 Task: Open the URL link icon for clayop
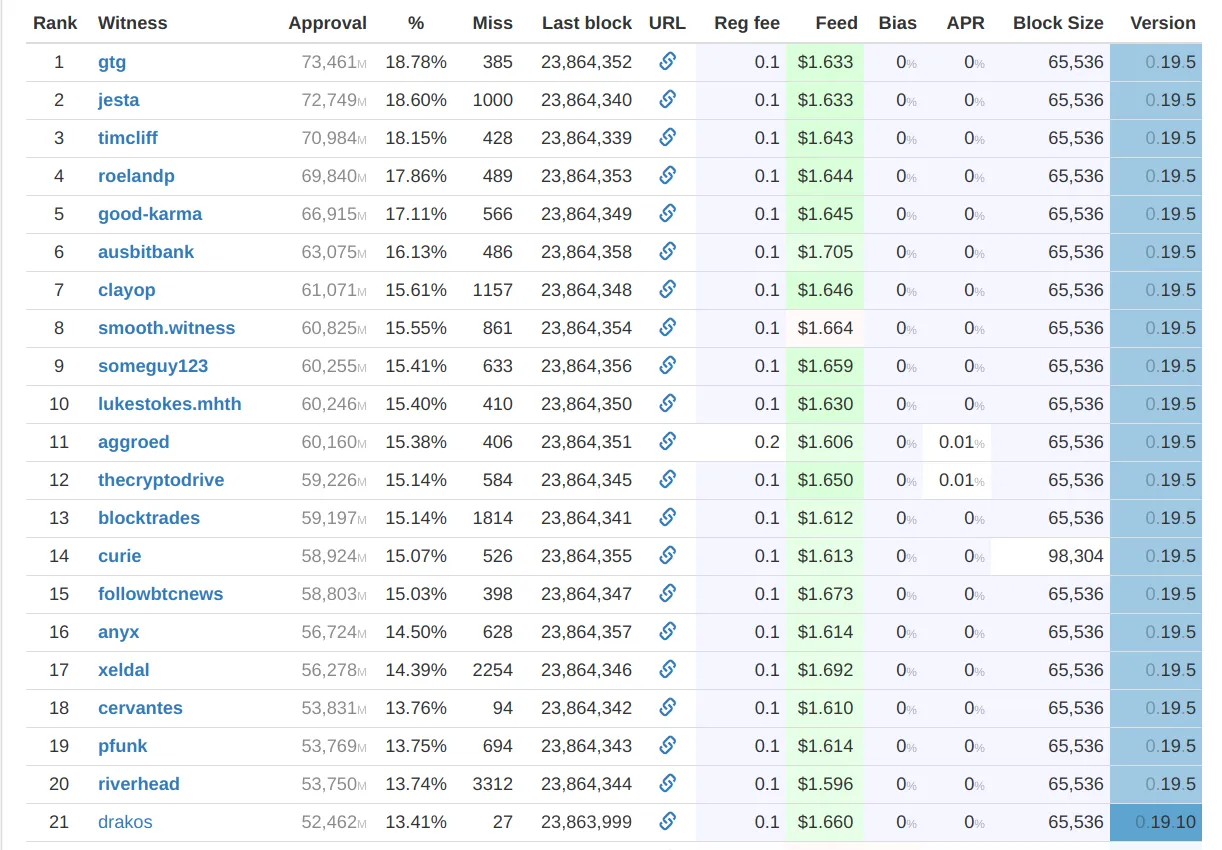668,289
